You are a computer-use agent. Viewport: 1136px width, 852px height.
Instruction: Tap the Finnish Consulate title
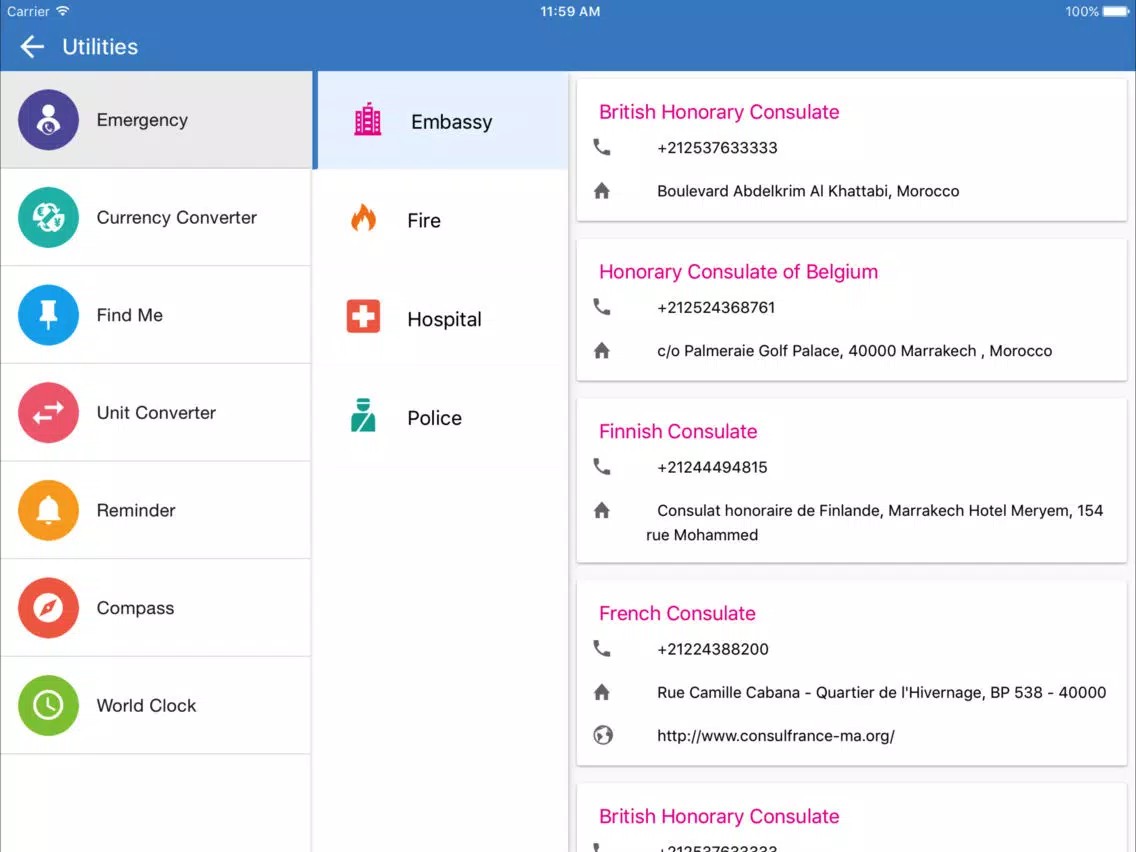677,431
